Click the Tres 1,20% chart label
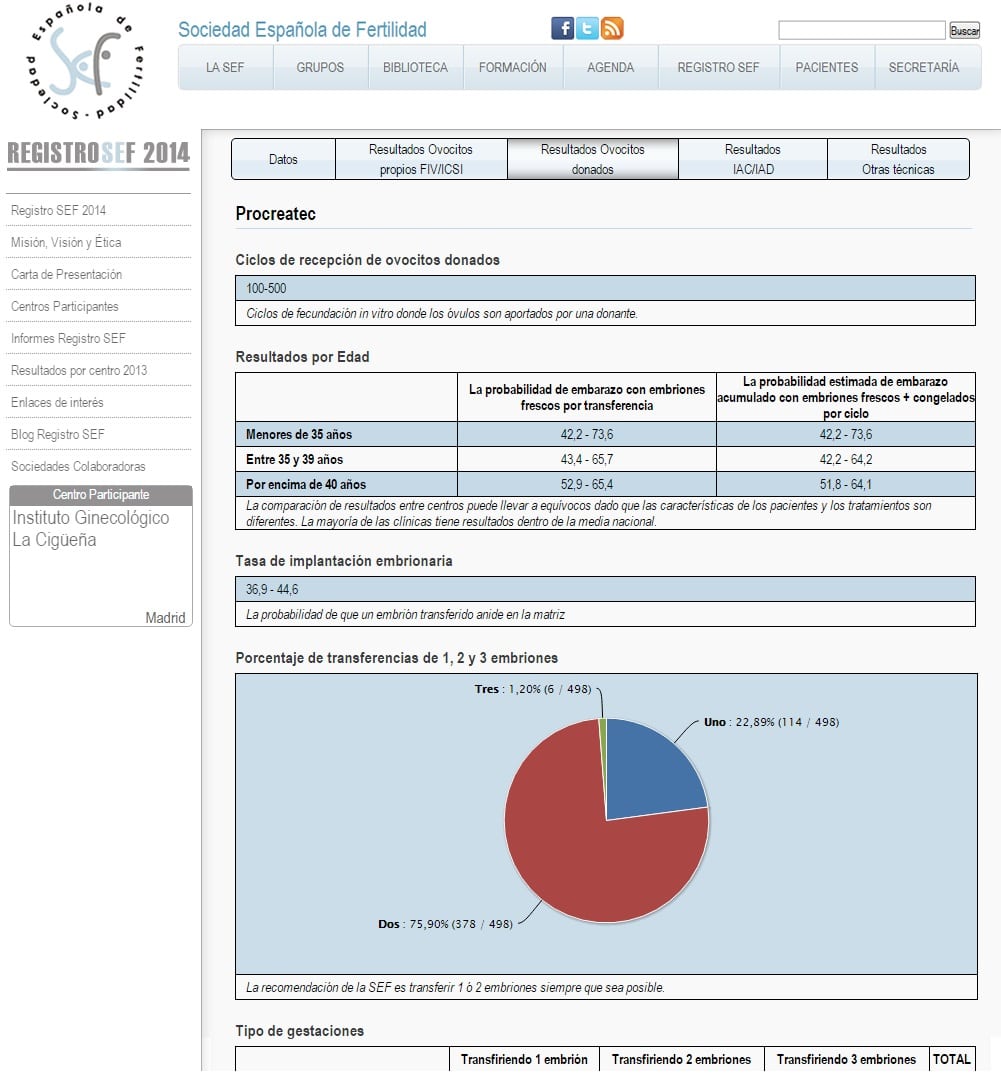This screenshot has height=1077, width=1001. point(533,689)
